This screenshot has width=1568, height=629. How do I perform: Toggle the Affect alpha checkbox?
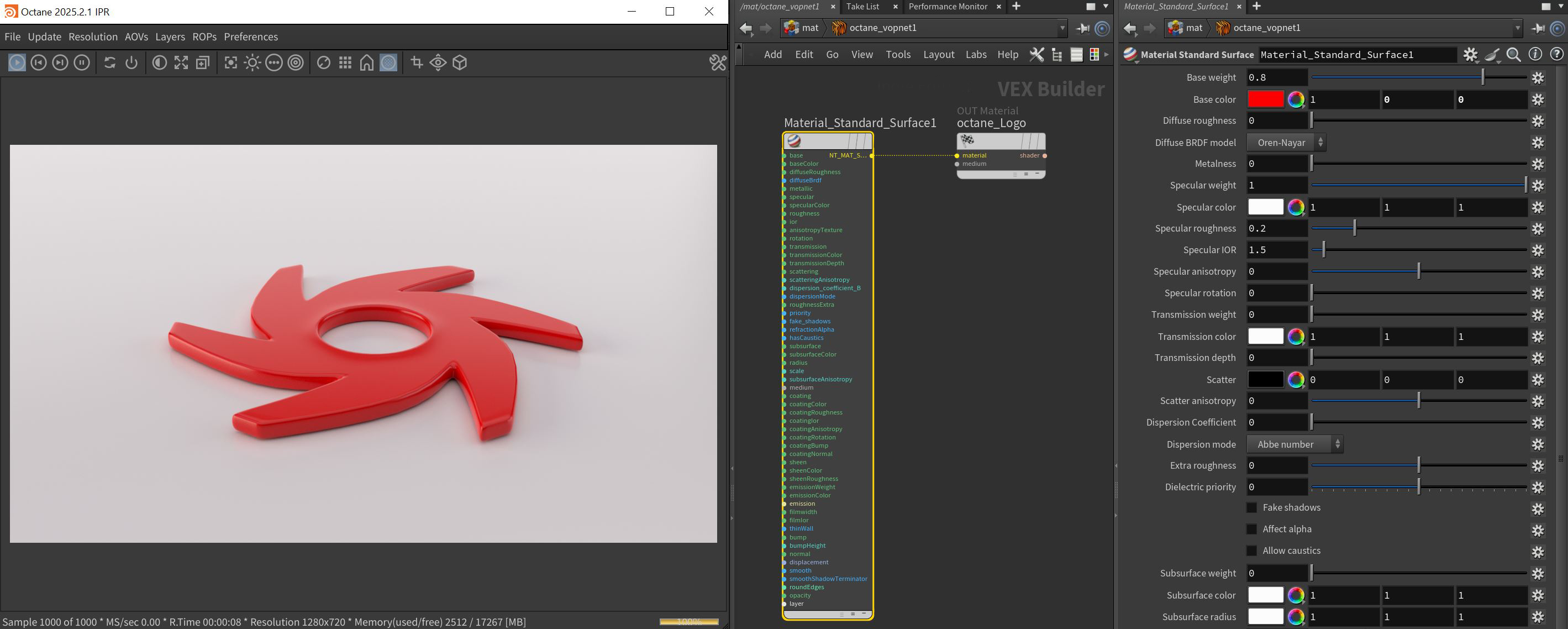[x=1252, y=529]
